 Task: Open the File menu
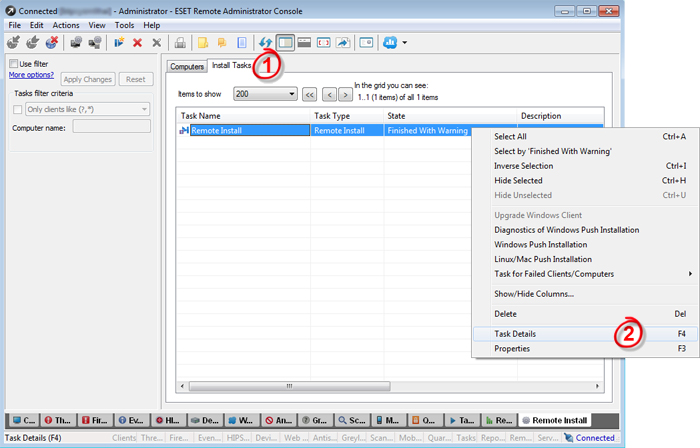tap(15, 25)
